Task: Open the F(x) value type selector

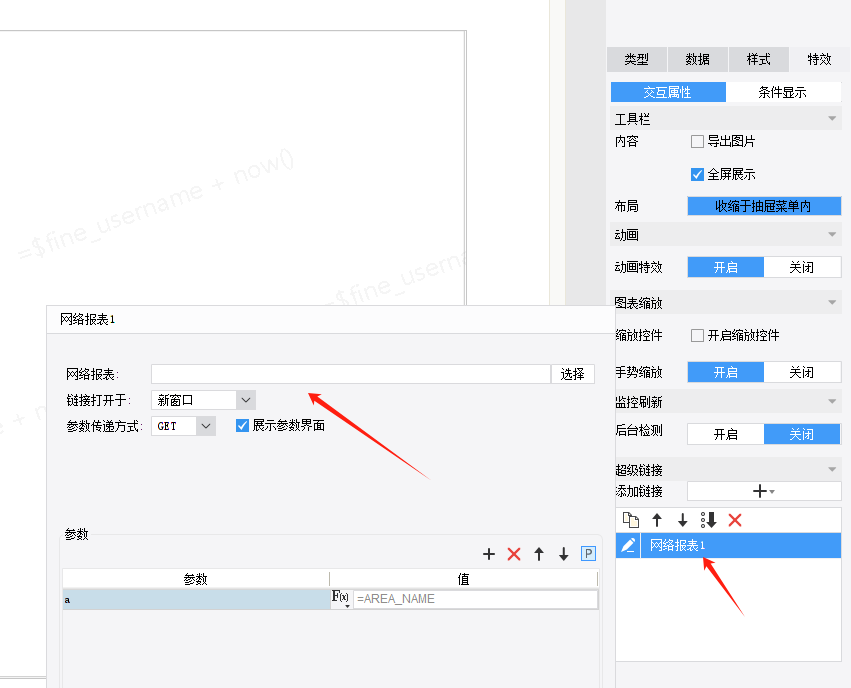Action: coord(341,599)
